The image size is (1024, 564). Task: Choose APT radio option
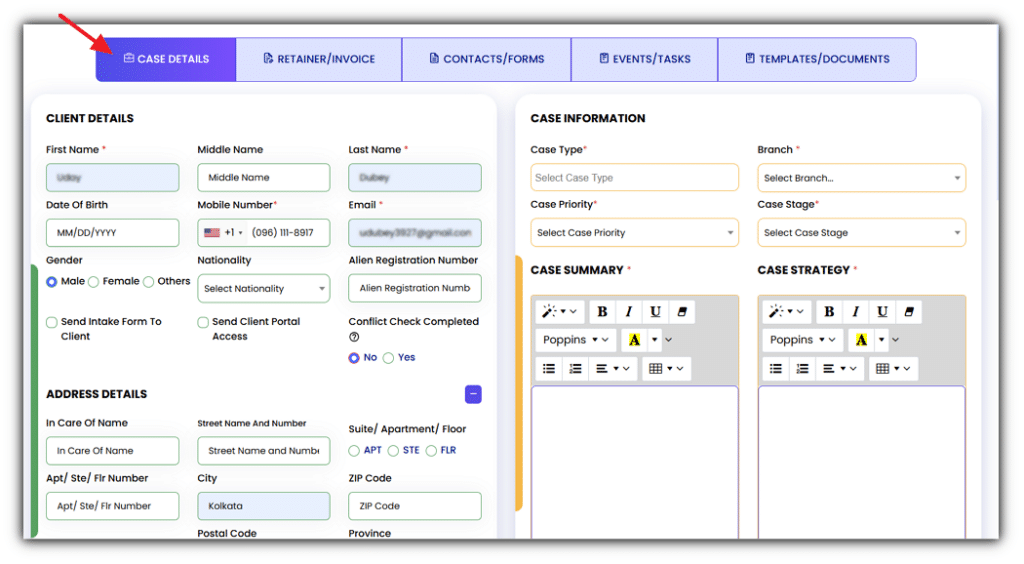pyautogui.click(x=354, y=450)
